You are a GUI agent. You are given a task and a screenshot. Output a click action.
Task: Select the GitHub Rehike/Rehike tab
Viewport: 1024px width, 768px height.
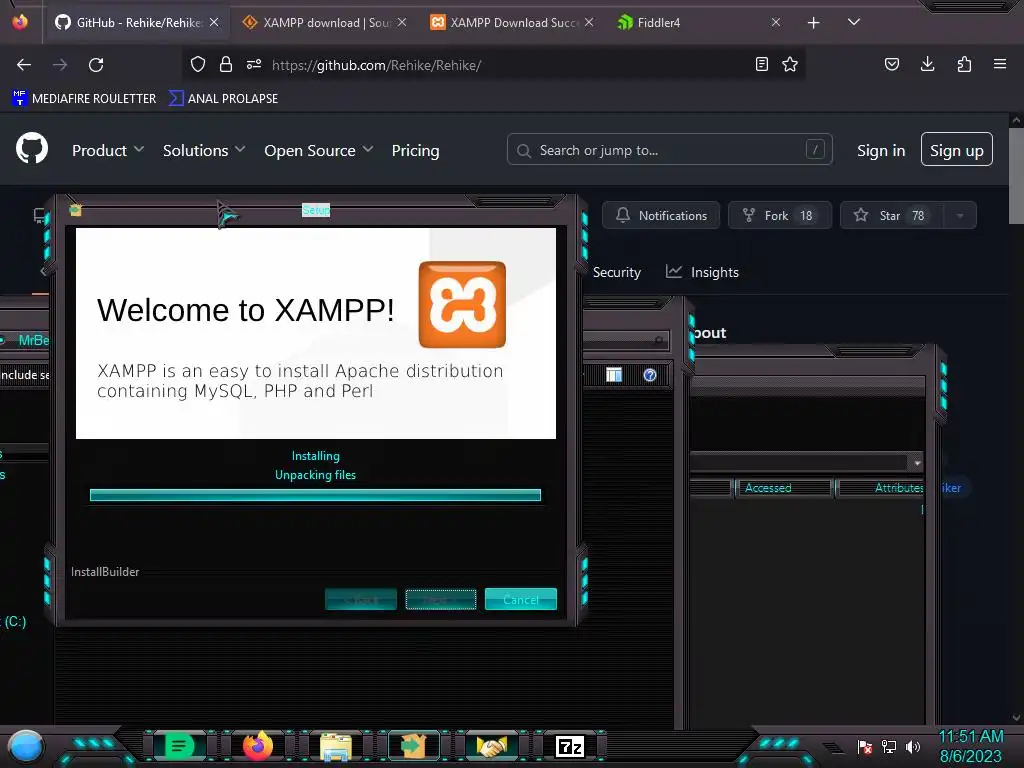tap(137, 23)
